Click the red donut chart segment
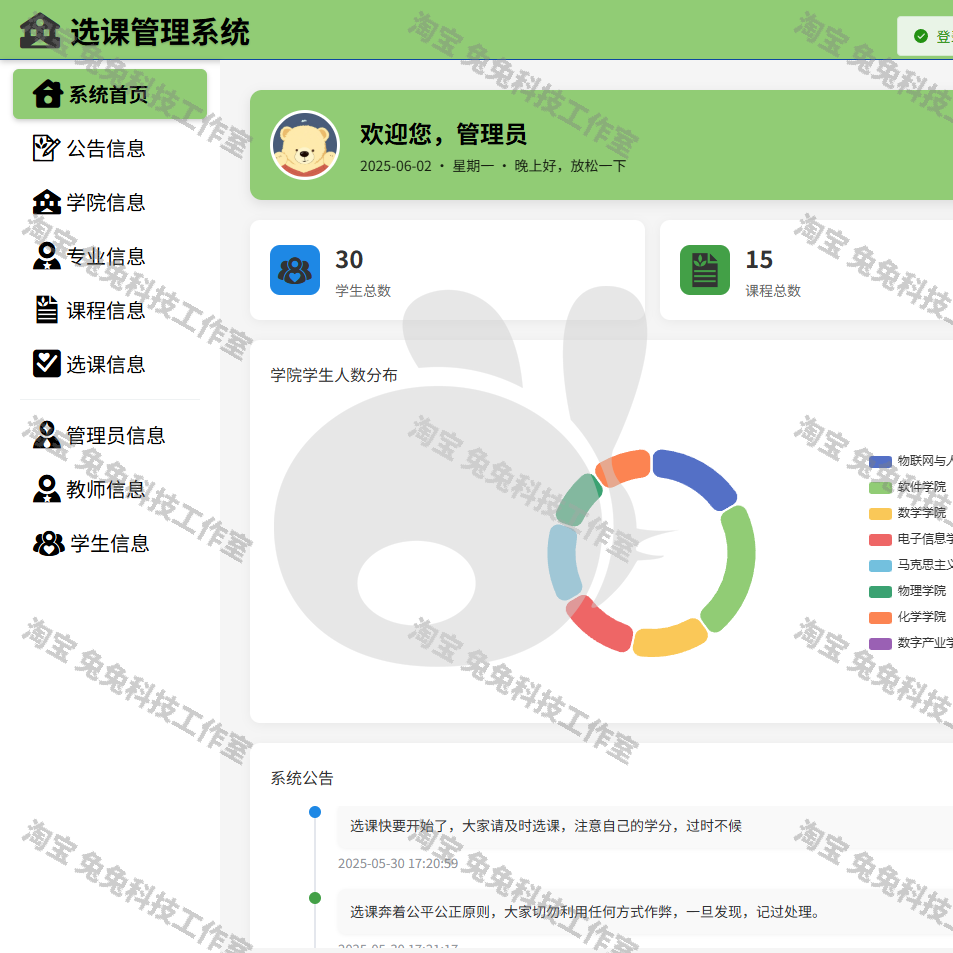This screenshot has width=953, height=953. coord(599,625)
